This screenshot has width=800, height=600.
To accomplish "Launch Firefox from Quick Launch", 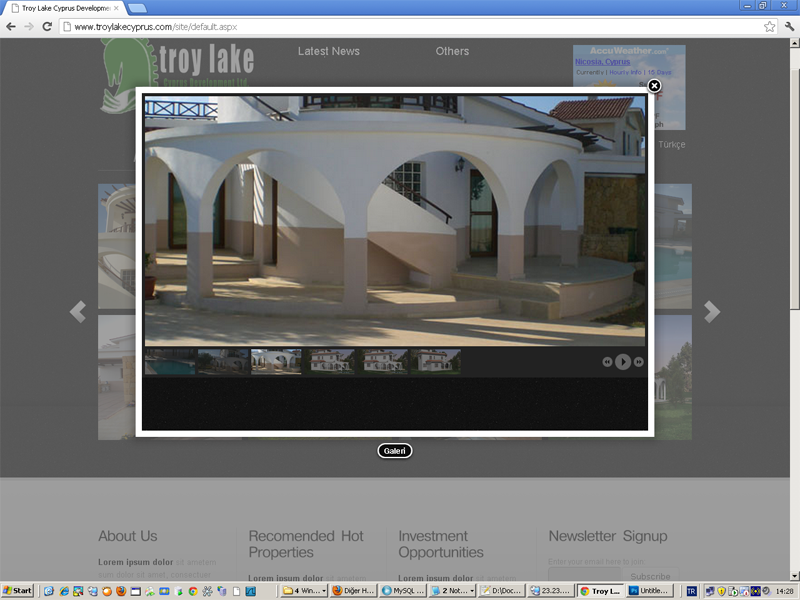I will click(x=121, y=591).
